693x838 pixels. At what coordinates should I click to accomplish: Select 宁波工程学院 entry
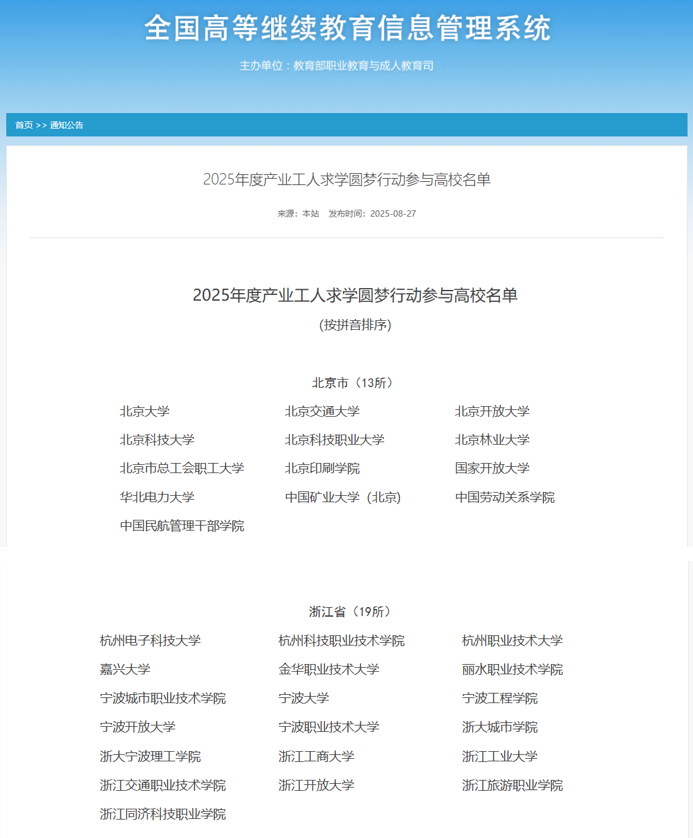click(x=500, y=698)
